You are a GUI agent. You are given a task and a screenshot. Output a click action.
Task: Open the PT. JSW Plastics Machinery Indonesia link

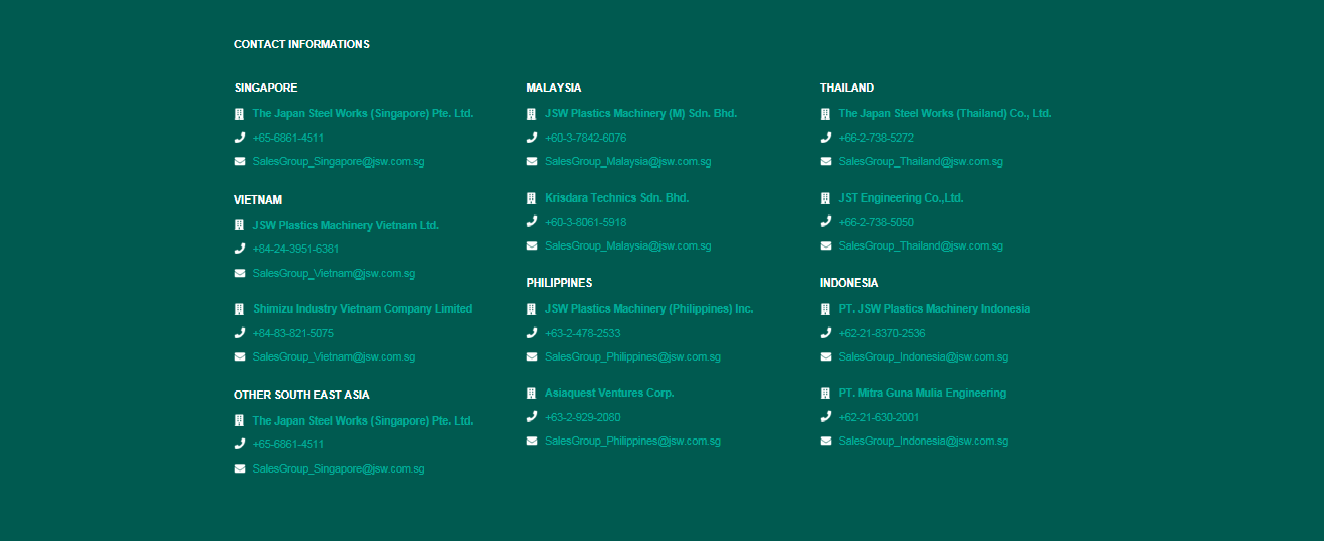(934, 309)
